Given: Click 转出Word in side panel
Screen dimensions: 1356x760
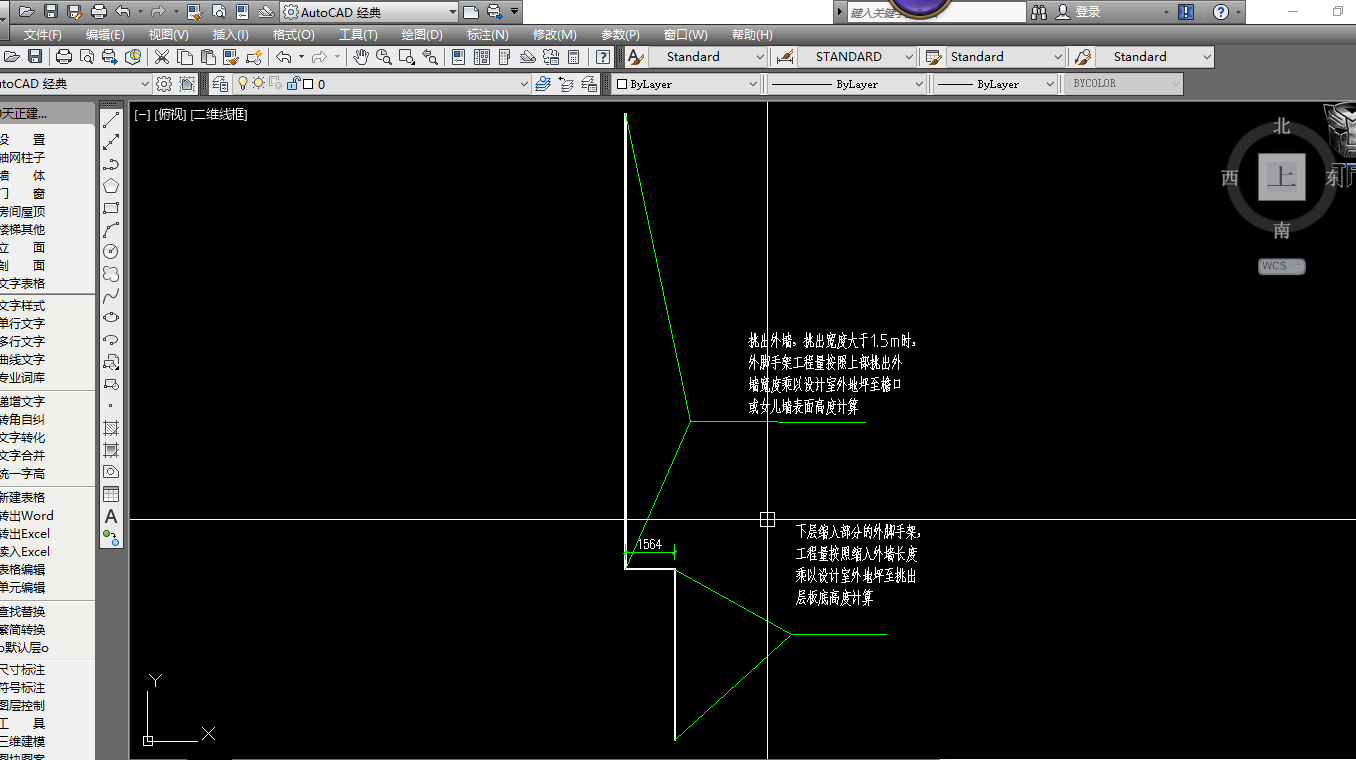Looking at the screenshot, I should (26, 516).
